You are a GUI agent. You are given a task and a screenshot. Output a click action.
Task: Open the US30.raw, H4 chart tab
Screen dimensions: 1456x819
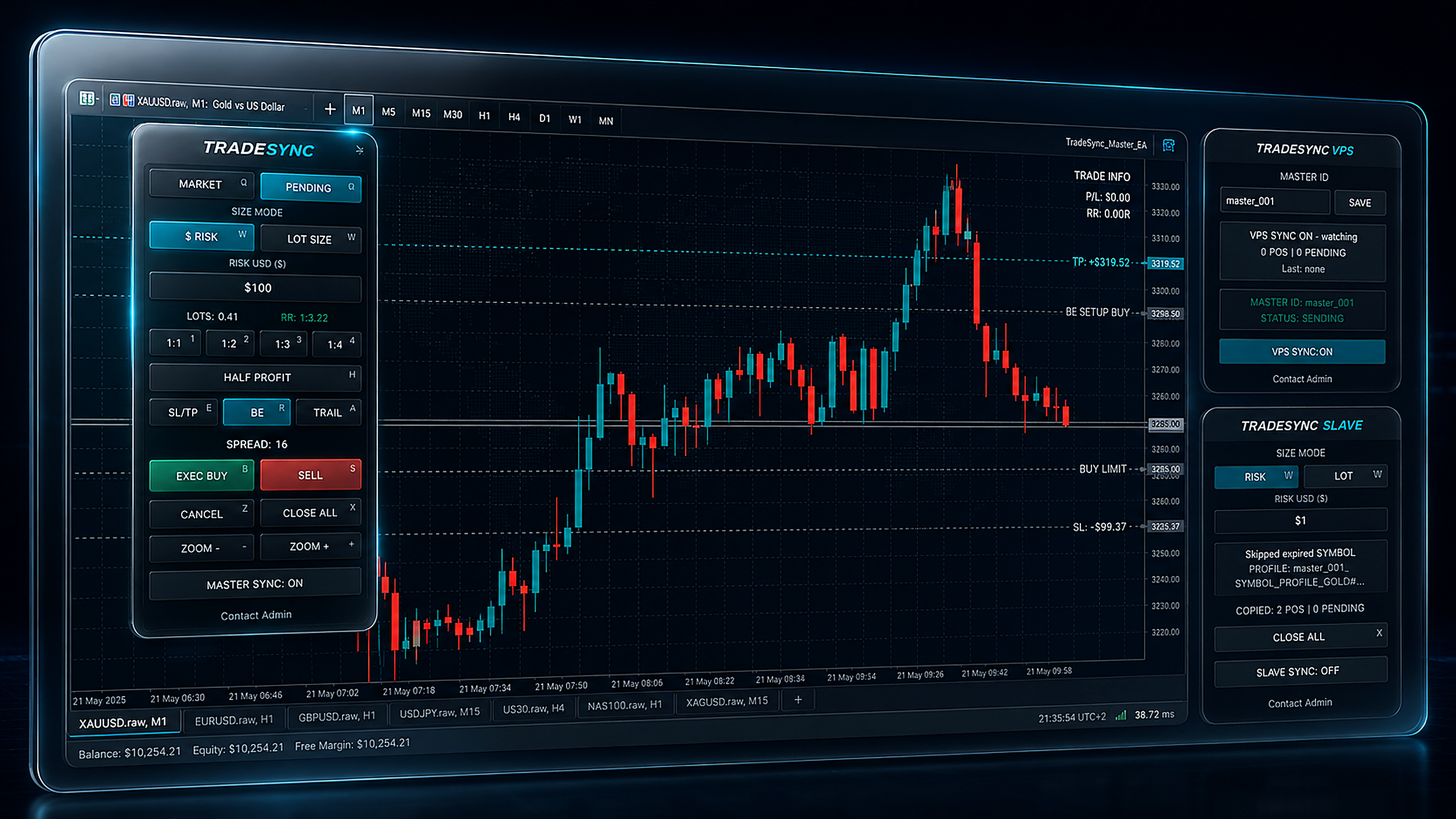[x=534, y=709]
